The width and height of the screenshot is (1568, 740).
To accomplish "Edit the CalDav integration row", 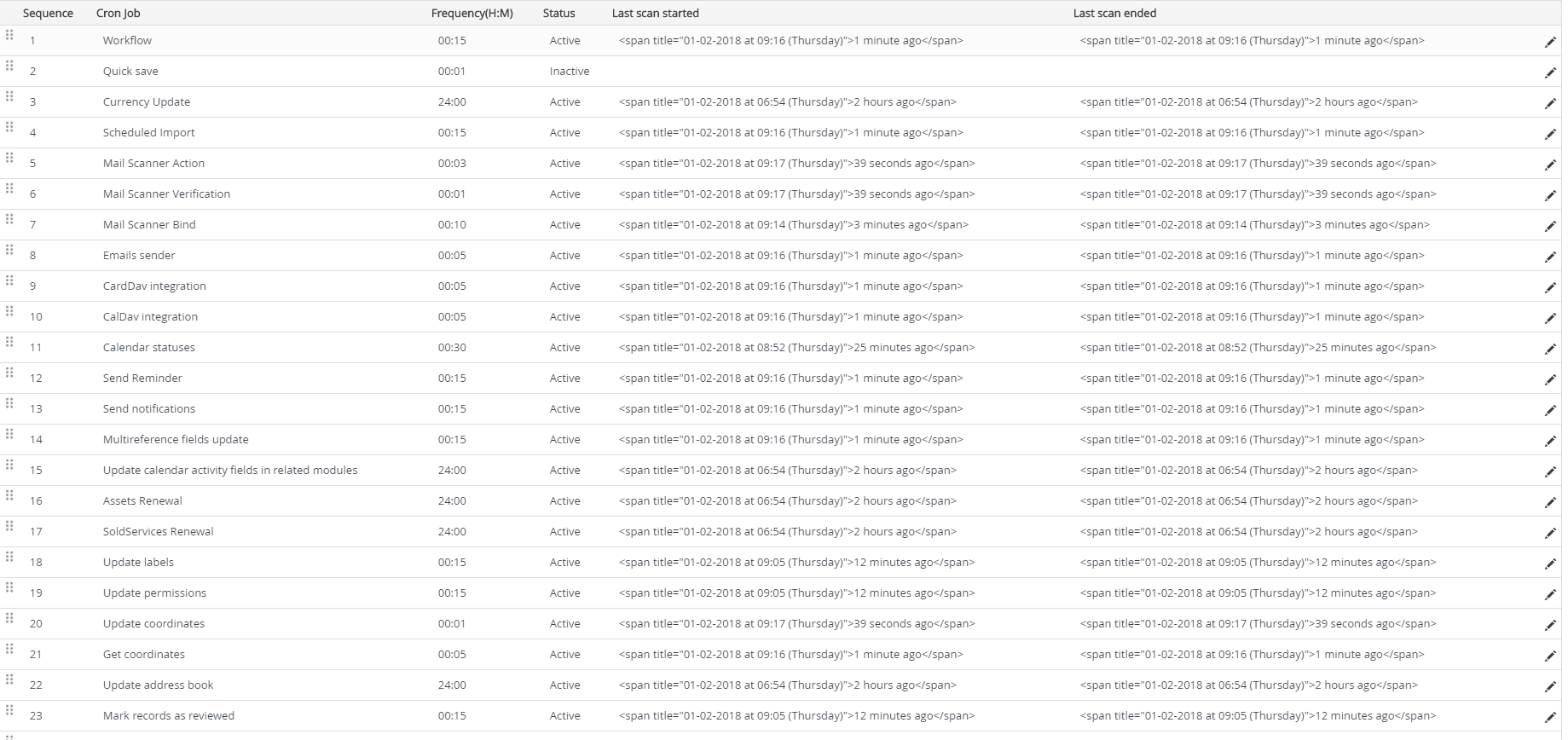I will click(1550, 318).
